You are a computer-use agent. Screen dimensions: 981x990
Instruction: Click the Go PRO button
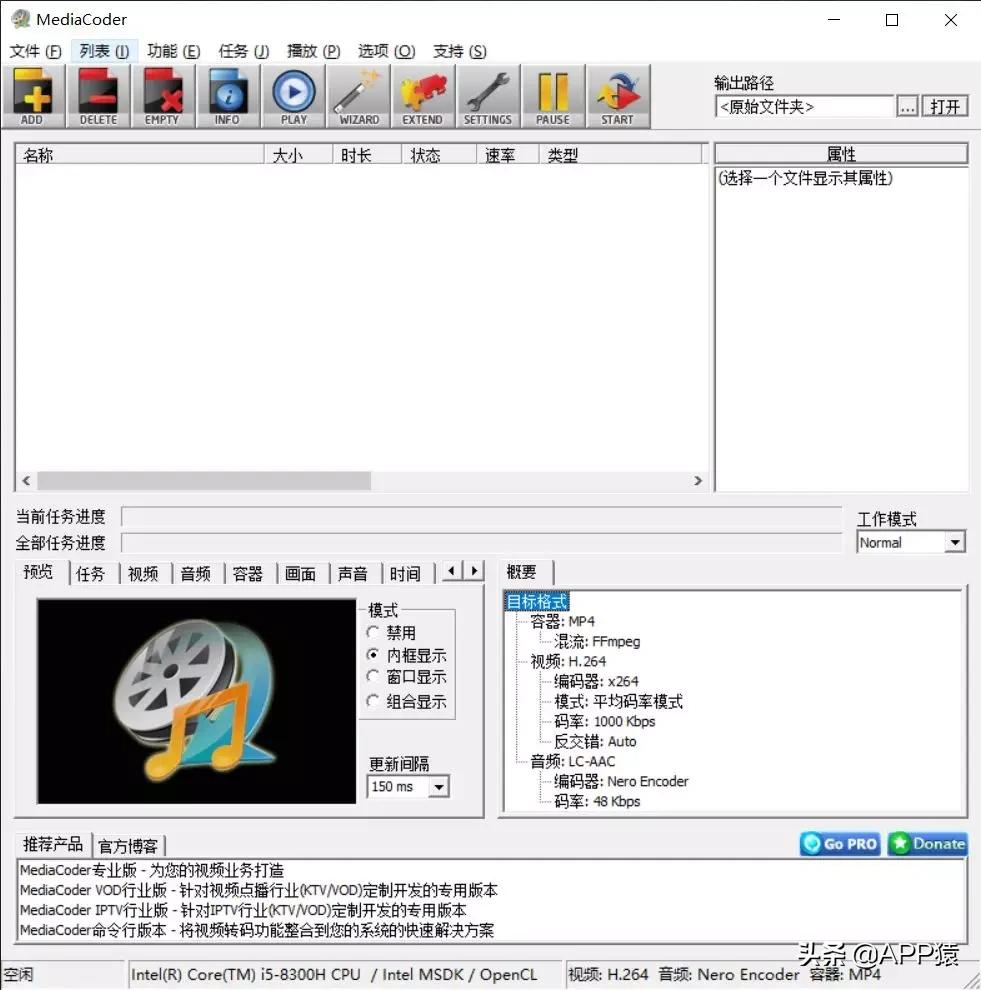[840, 844]
